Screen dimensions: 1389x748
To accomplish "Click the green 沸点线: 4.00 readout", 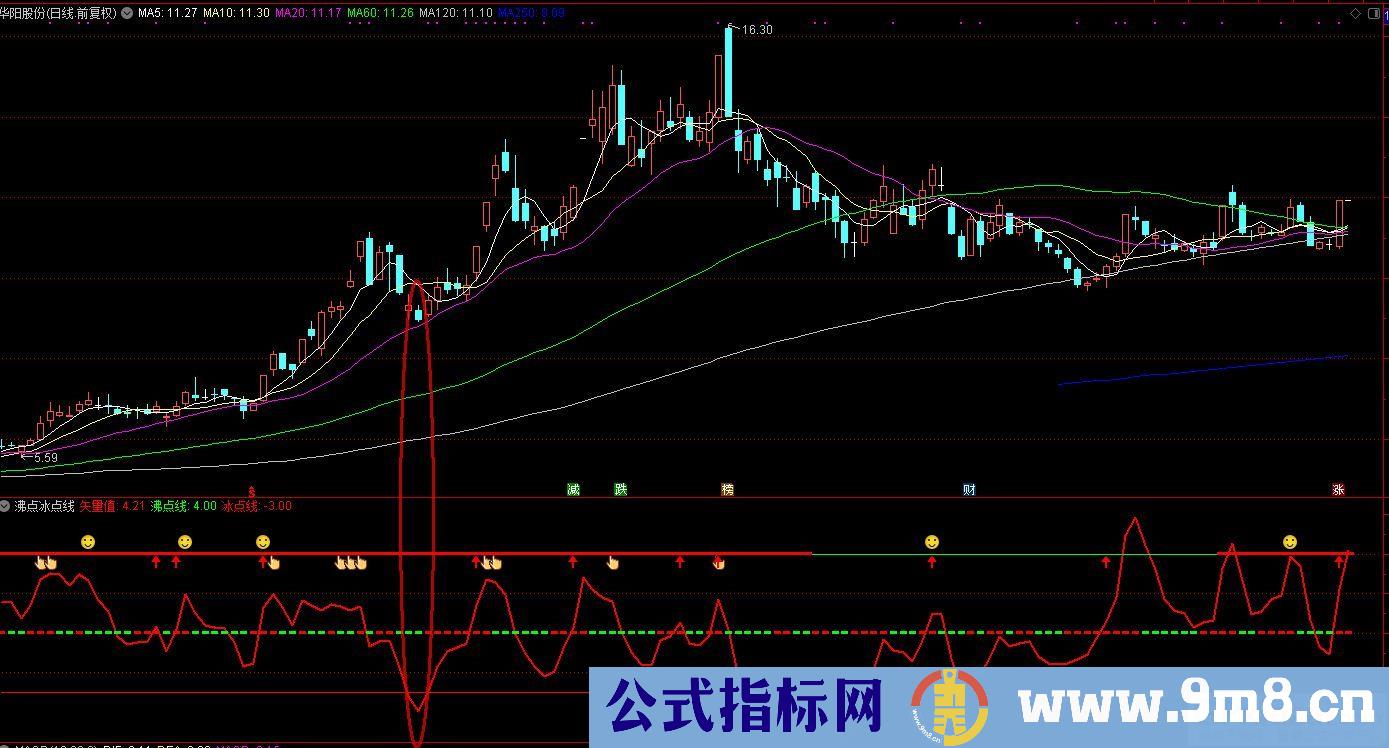I will pos(183,506).
